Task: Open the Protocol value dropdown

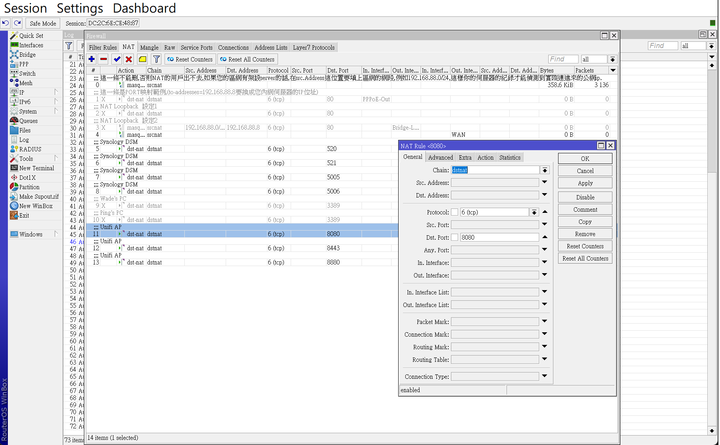Action: (x=534, y=212)
